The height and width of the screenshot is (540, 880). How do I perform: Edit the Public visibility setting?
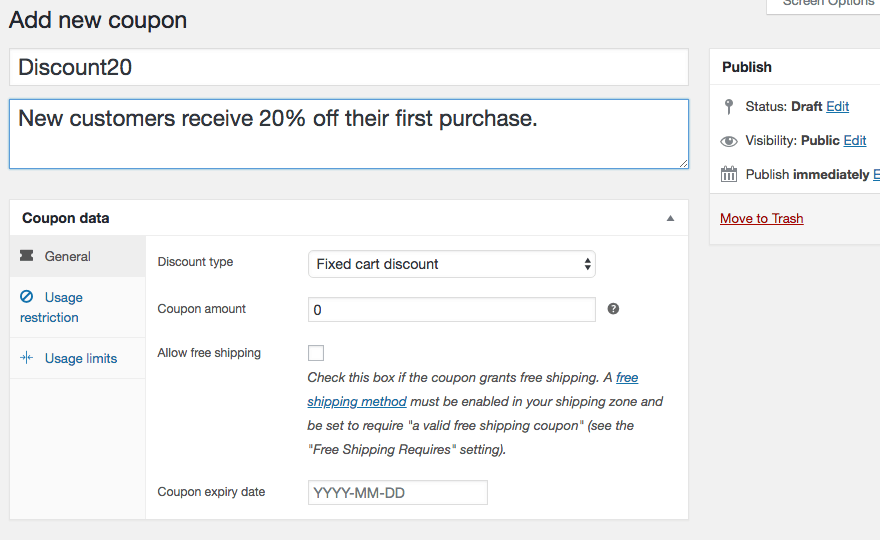pyautogui.click(x=854, y=141)
